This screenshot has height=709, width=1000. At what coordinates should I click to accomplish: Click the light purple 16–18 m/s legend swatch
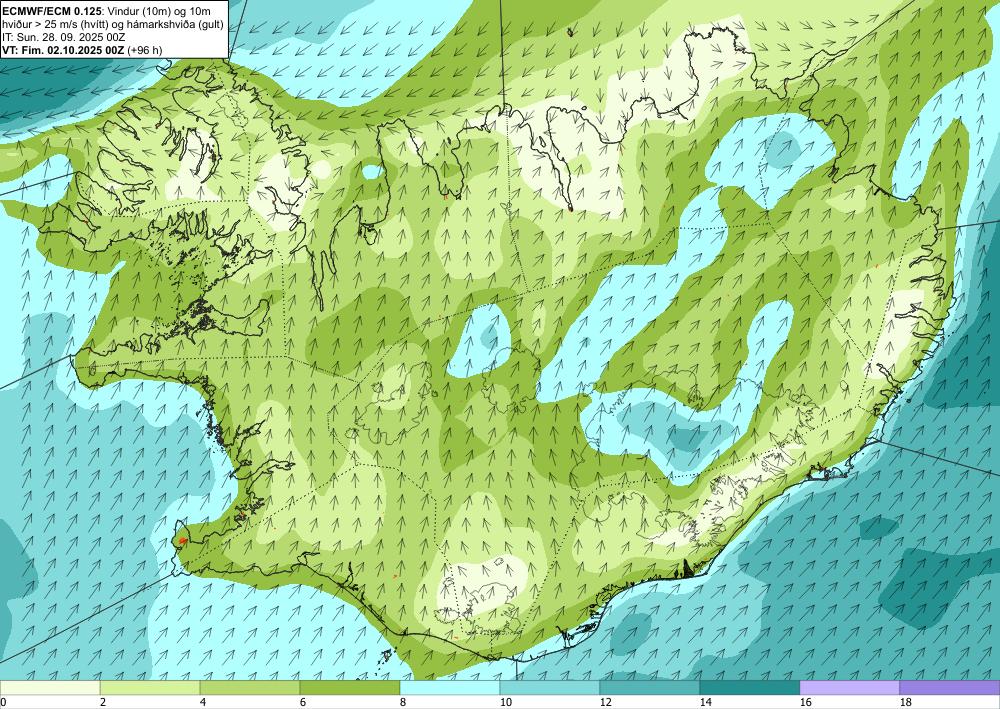[x=849, y=688]
